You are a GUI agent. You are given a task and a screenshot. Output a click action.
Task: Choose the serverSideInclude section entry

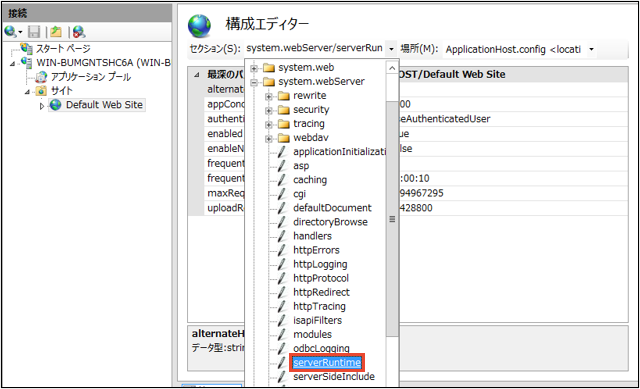click(334, 376)
